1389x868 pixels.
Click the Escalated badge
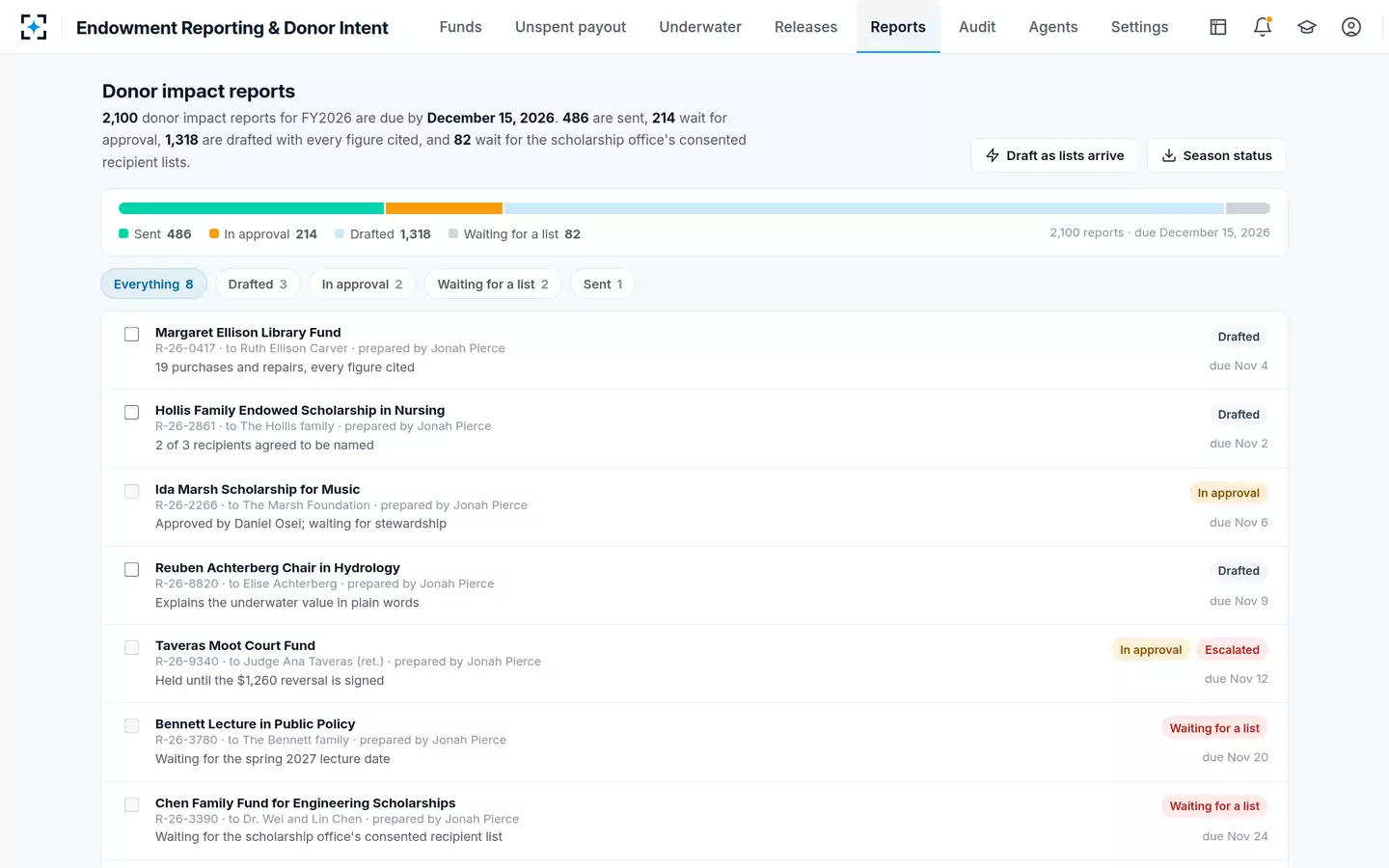1232,650
